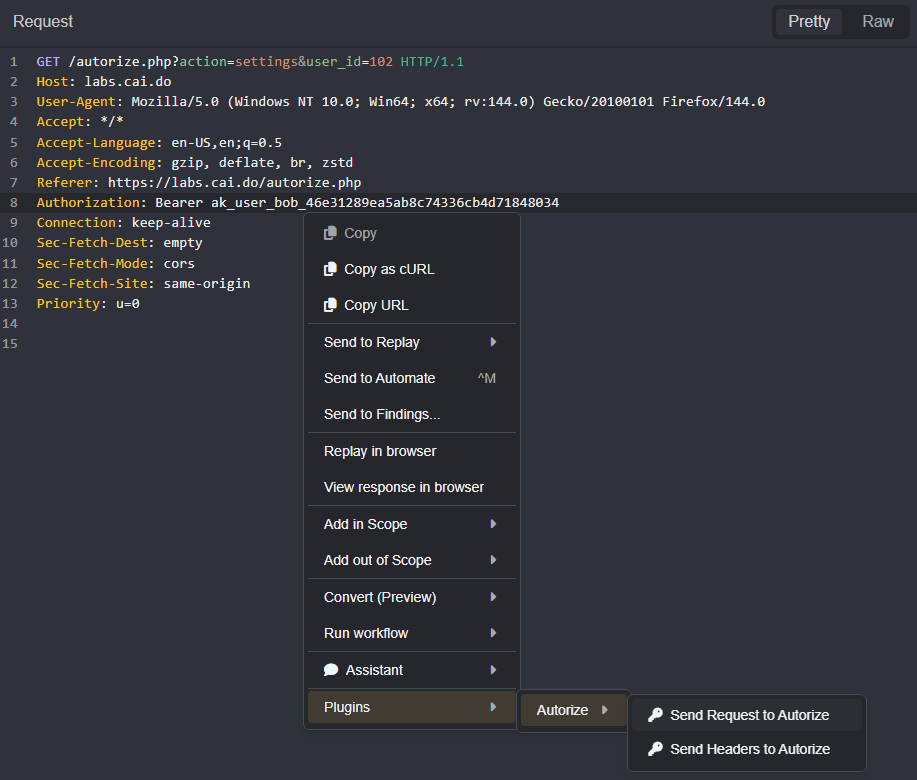Screen dimensions: 917x780
Task: Switch to the Pretty view
Action: (808, 22)
